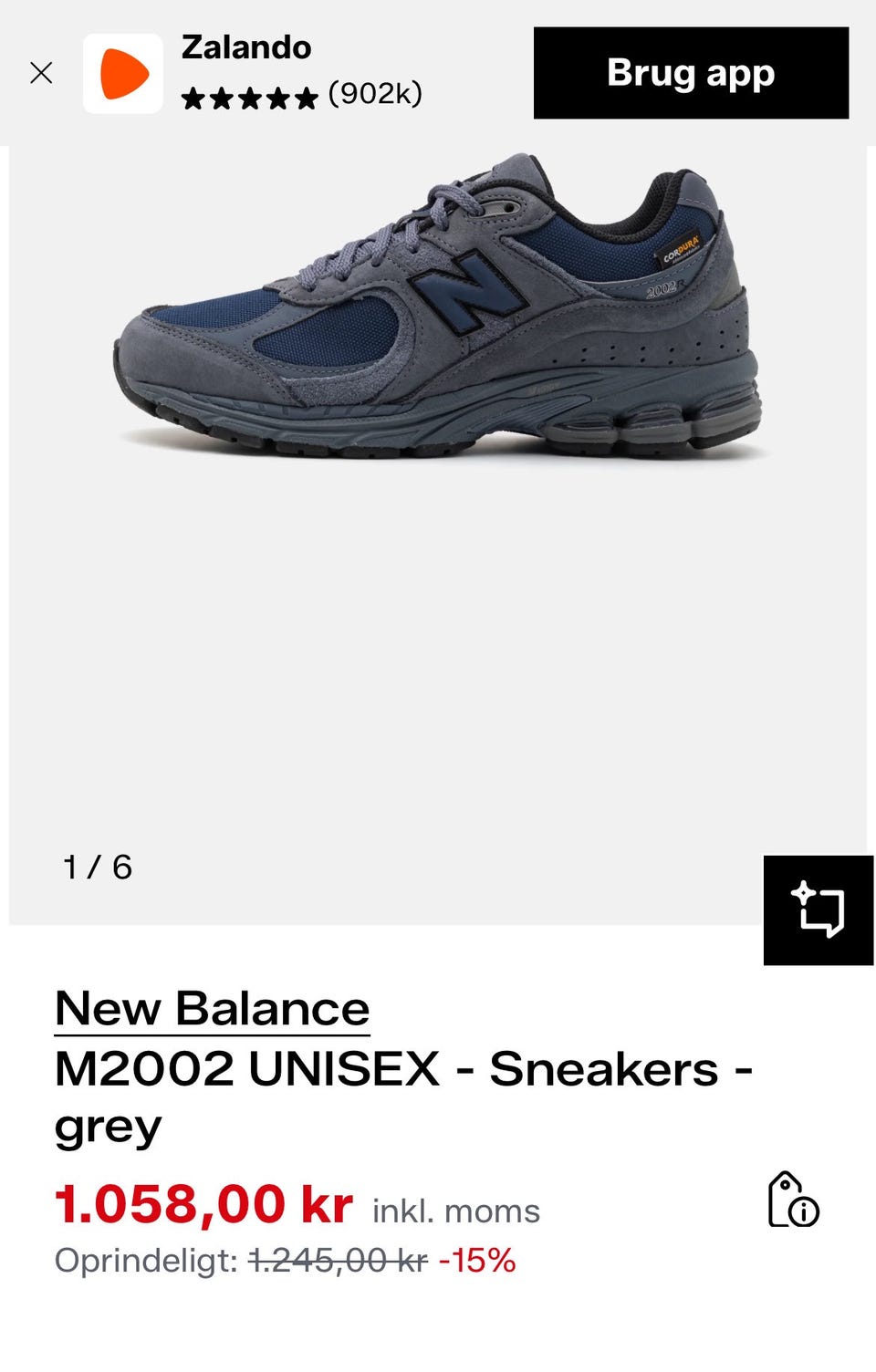Open the five-star app rating
The width and height of the screenshot is (876, 1372).
click(x=249, y=97)
